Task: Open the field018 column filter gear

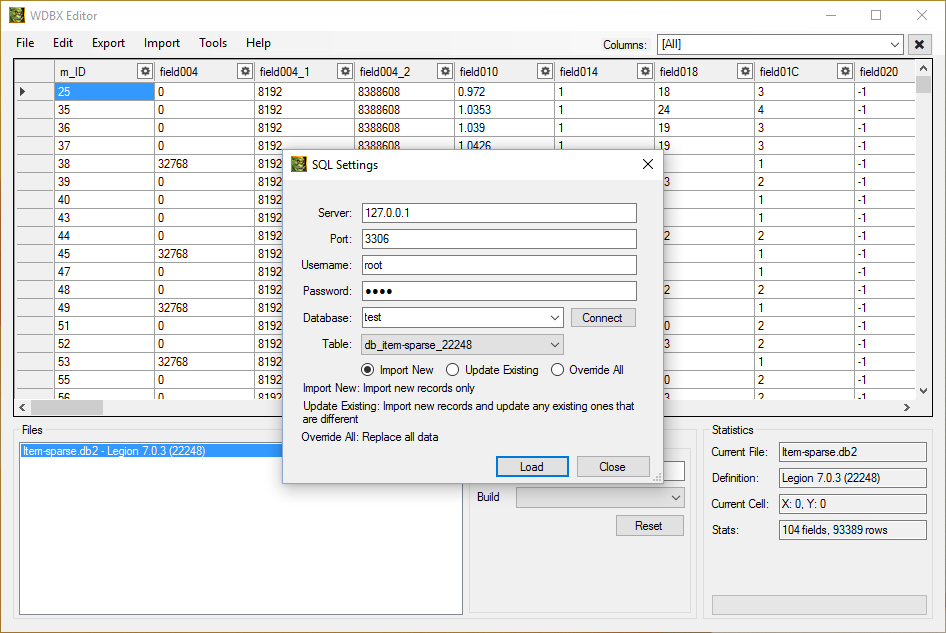Action: pyautogui.click(x=745, y=71)
